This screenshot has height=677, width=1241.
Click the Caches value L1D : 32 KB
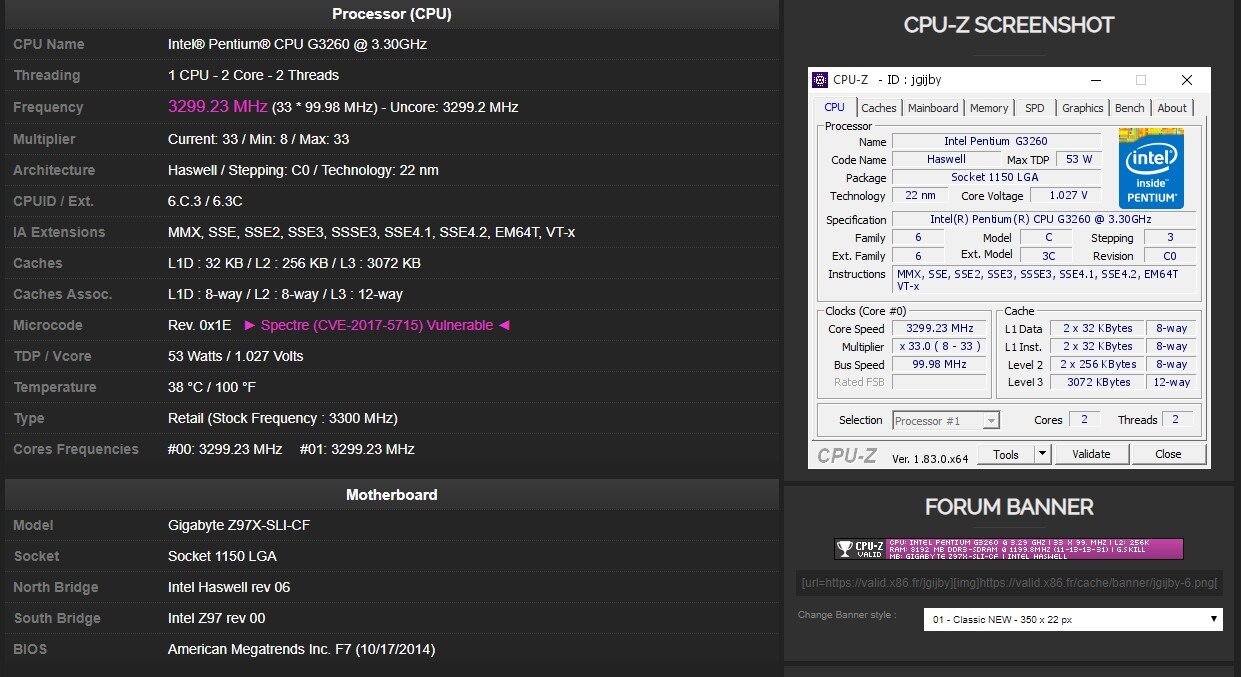click(x=294, y=263)
